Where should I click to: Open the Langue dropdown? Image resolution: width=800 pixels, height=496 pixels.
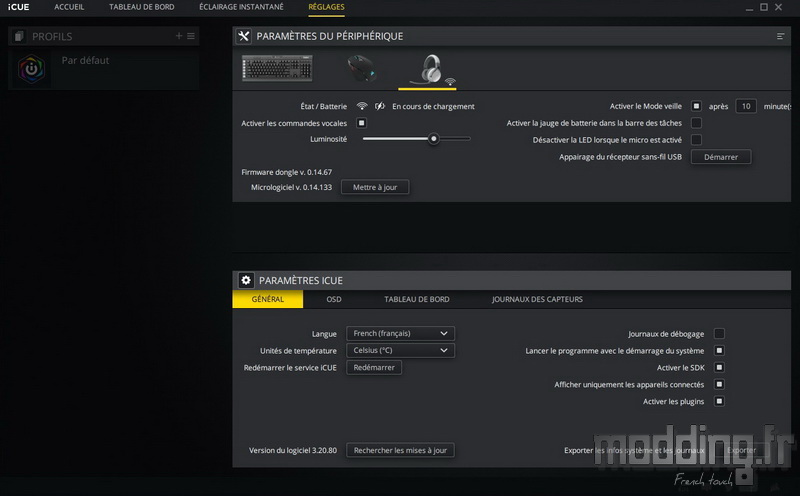[400, 333]
